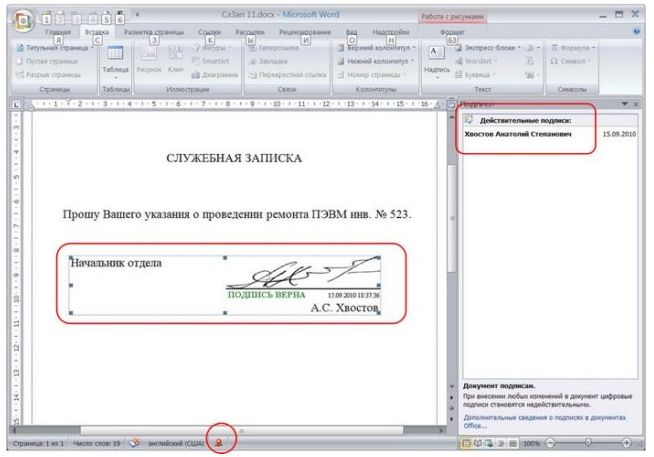Screen dimensions: 654x457
Task: Open the Надстройки ribbon tab
Action: tap(390, 32)
